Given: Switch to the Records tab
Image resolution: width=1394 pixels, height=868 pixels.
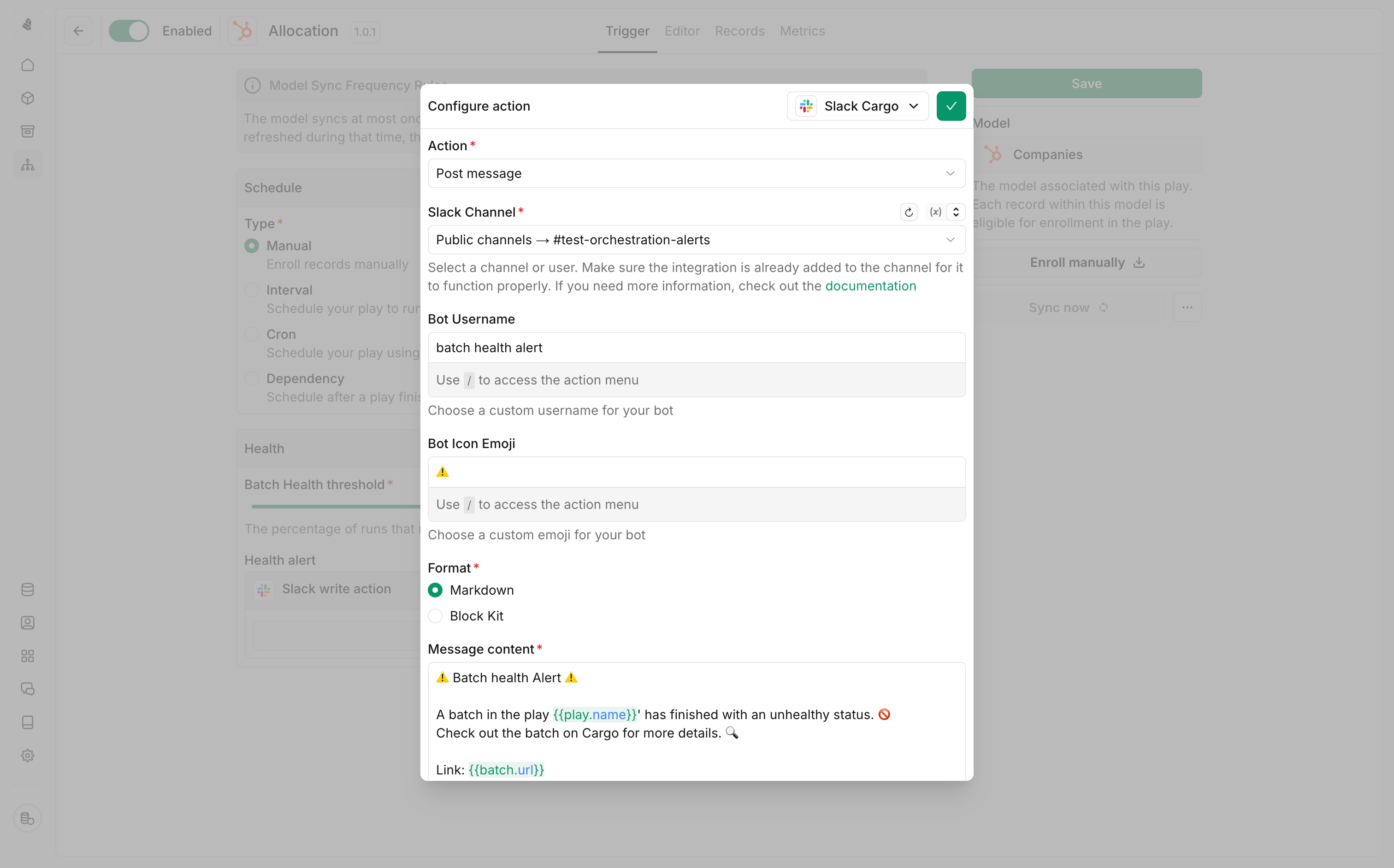Looking at the screenshot, I should [739, 31].
